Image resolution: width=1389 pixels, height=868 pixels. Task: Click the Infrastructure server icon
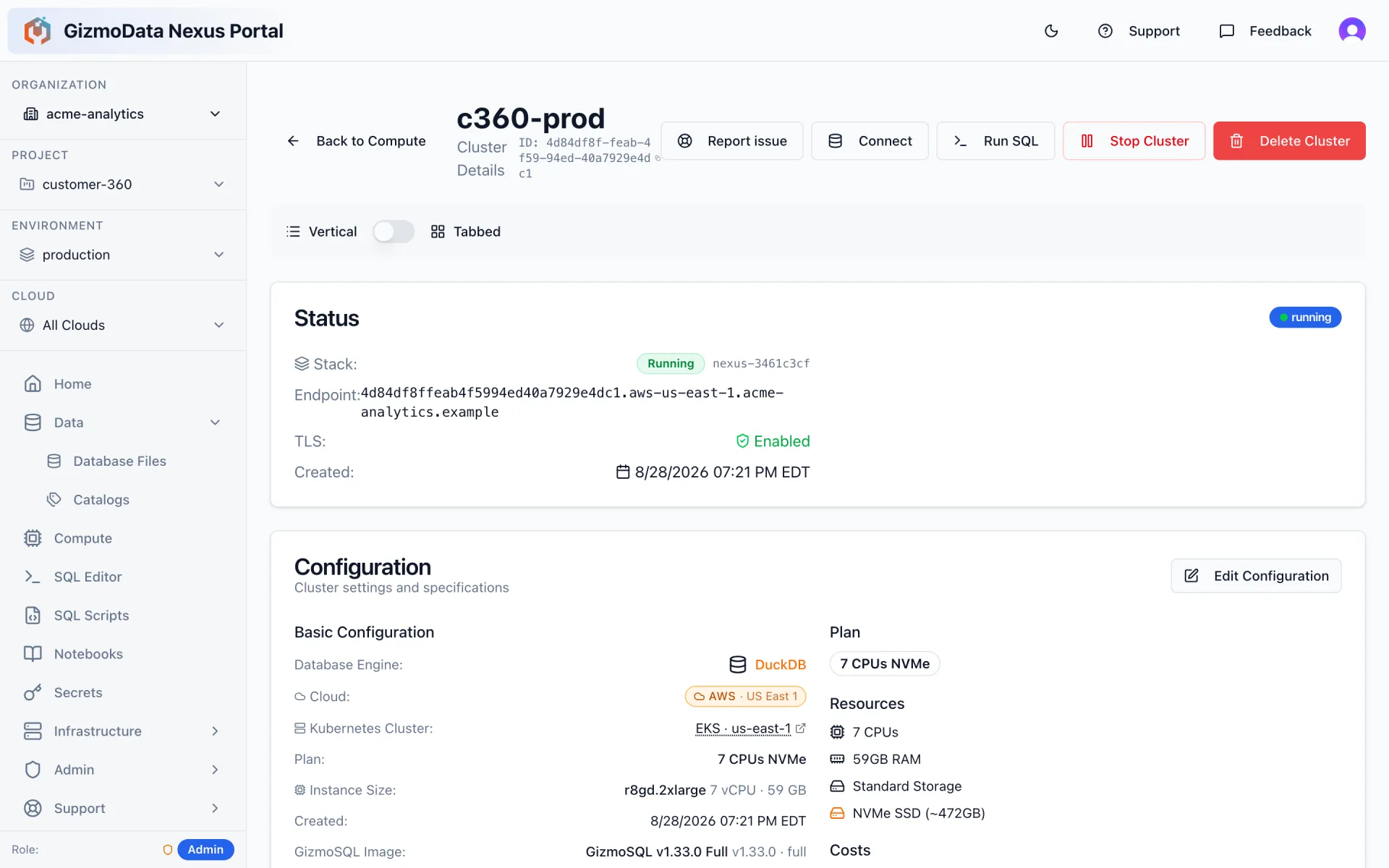point(33,731)
